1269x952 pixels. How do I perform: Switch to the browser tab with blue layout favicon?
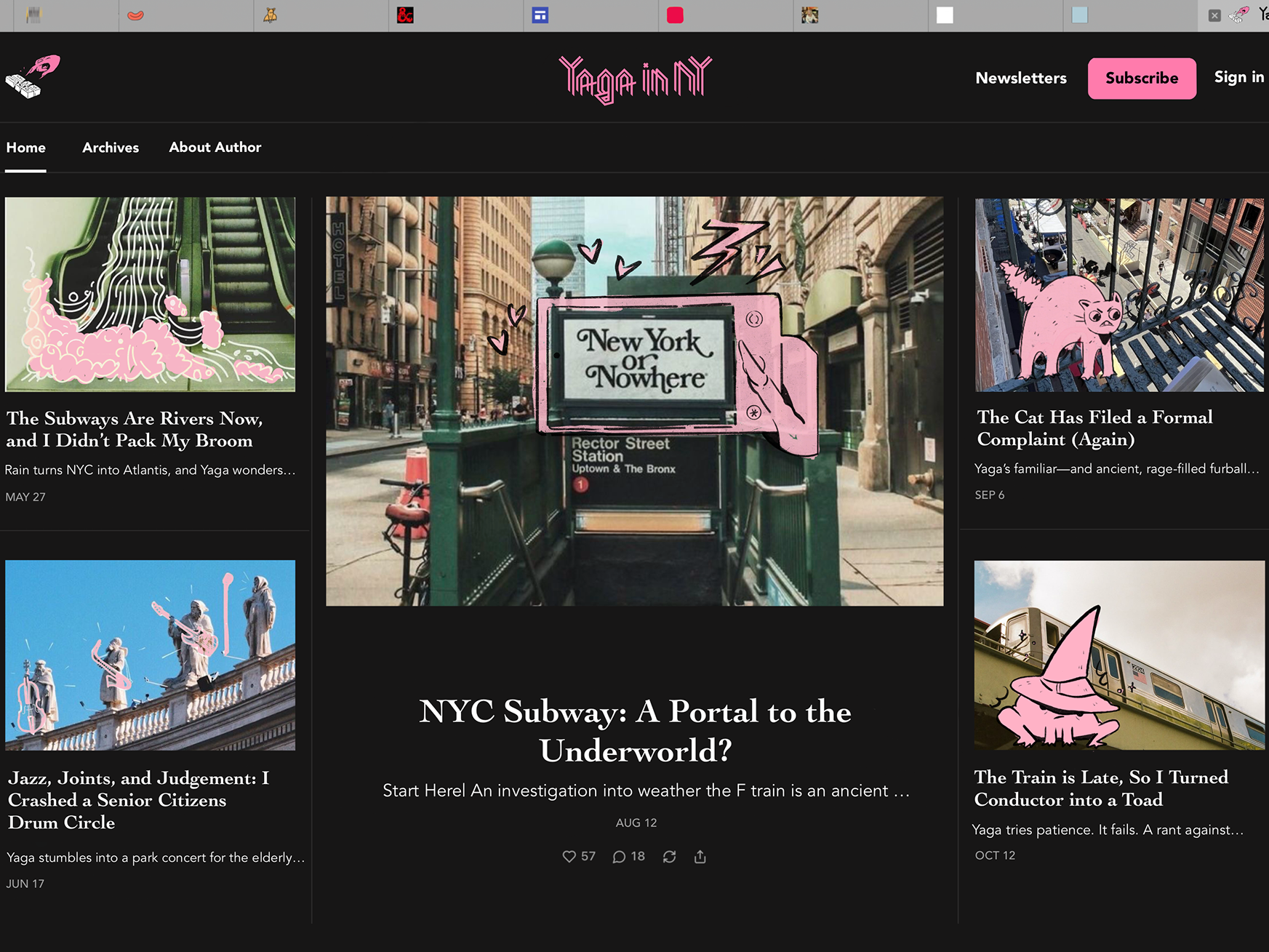[x=540, y=15]
